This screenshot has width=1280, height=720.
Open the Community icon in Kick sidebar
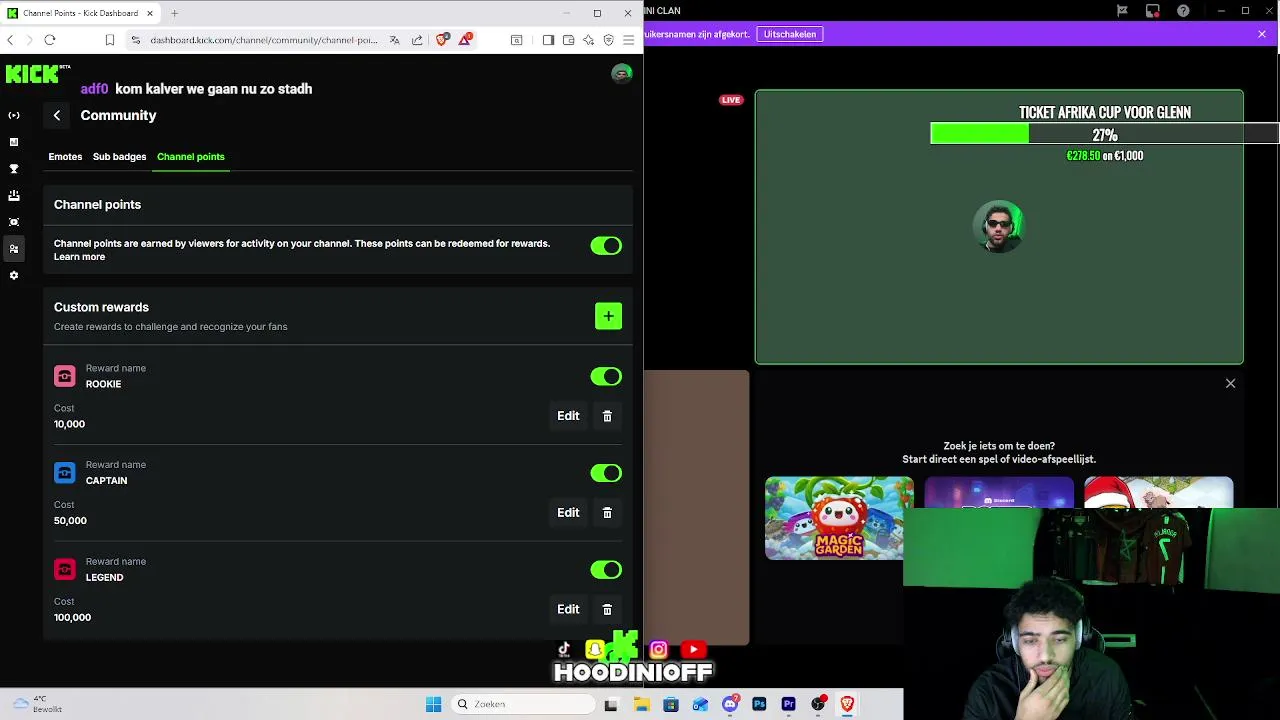point(14,248)
